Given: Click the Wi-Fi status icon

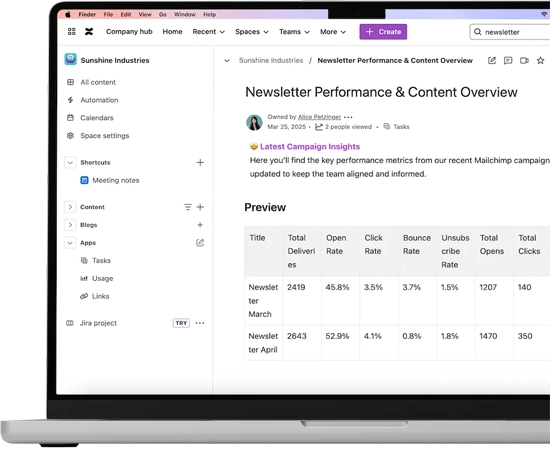Looking at the screenshot, I should [544, 14].
